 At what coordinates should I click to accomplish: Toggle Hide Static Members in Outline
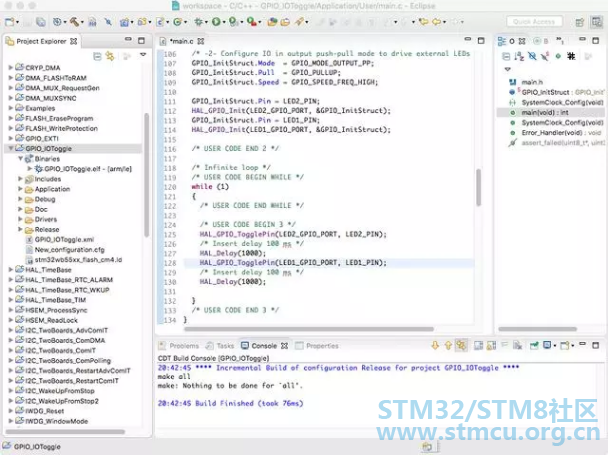[545, 57]
